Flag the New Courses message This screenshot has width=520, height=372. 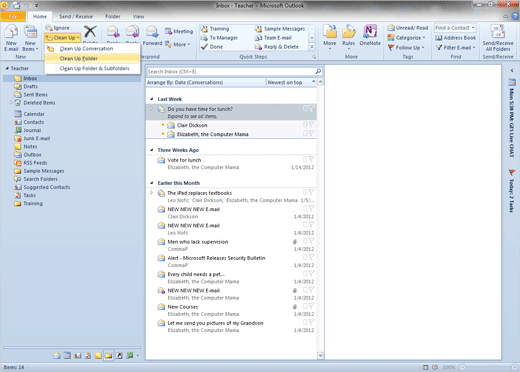click(311, 306)
